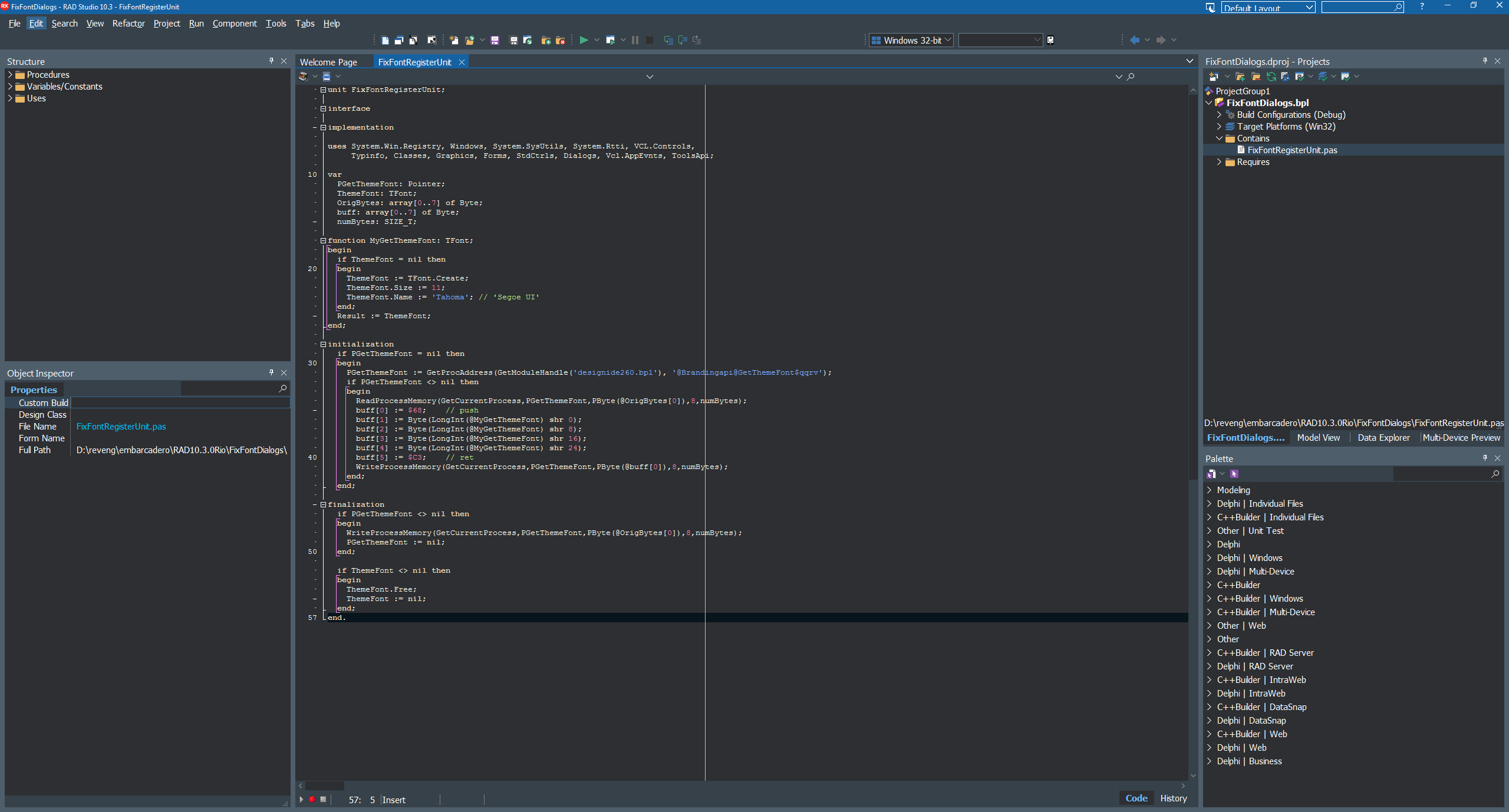Screen dimensions: 1509x812
Task: Switch to Multi-Device Preview tab
Action: coord(1461,438)
